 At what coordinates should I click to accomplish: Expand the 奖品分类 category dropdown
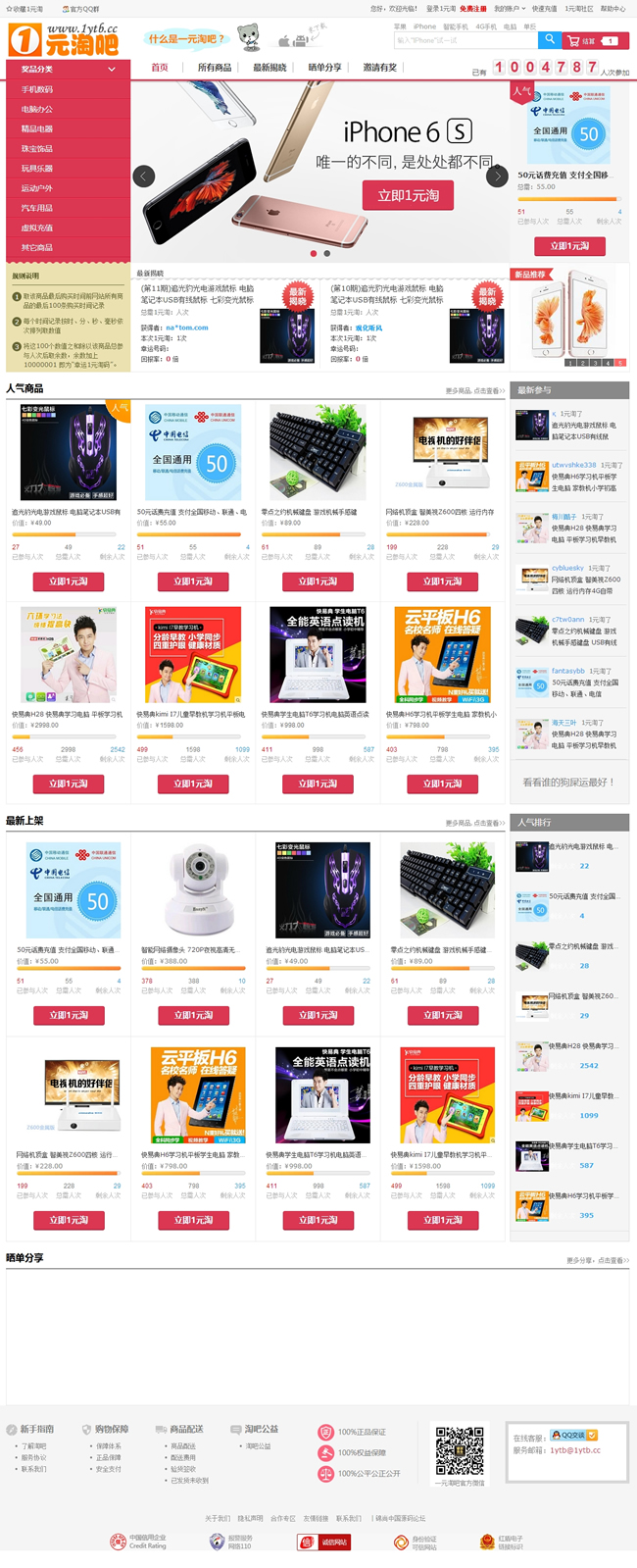coord(68,70)
